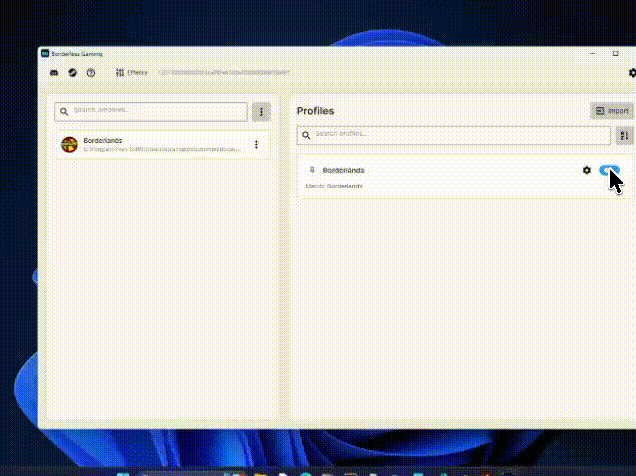Image resolution: width=636 pixels, height=476 pixels.
Task: Open the Steam icon link
Action: [x=72, y=73]
